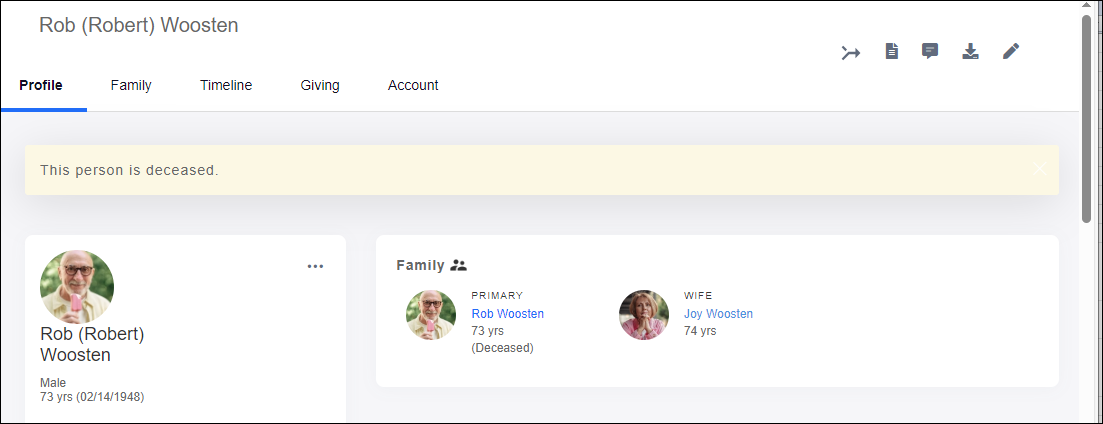Open the document notes icon
The image size is (1103, 424).
pos(892,51)
